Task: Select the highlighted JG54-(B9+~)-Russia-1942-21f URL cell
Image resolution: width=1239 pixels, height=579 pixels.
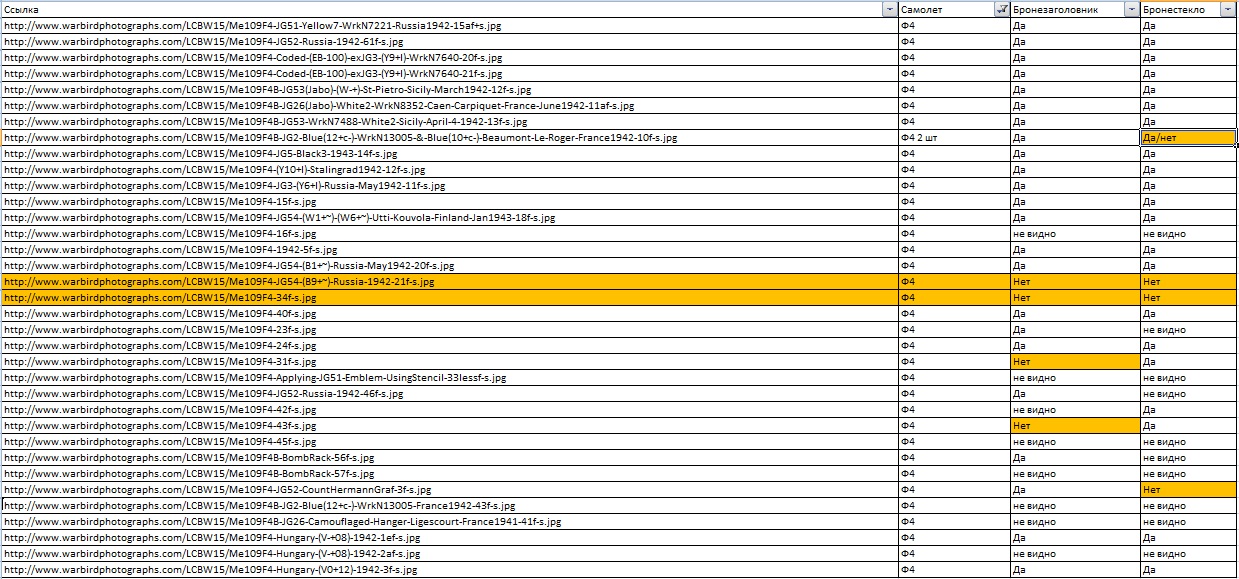Action: click(449, 281)
